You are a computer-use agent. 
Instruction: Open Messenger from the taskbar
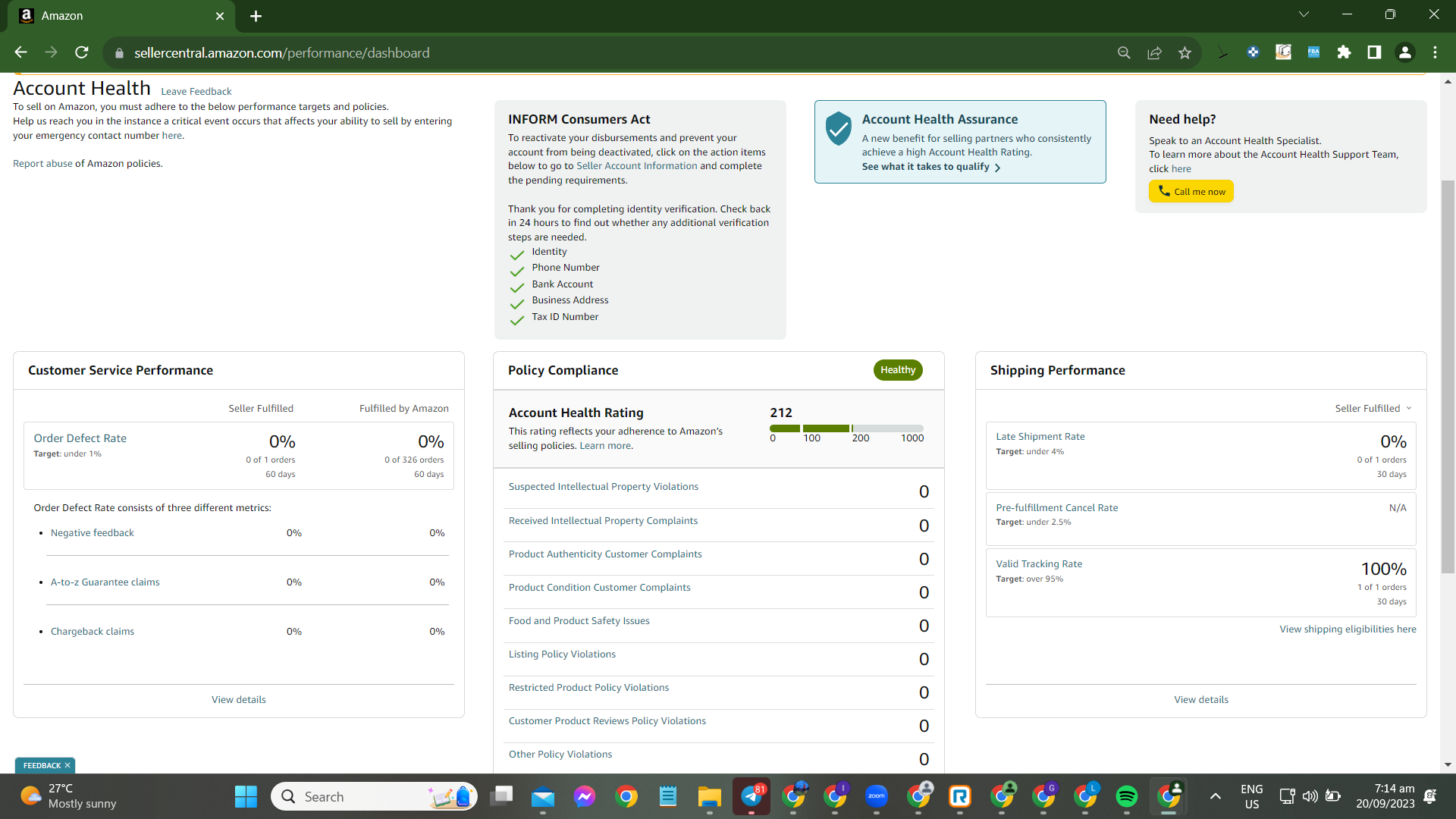585,797
